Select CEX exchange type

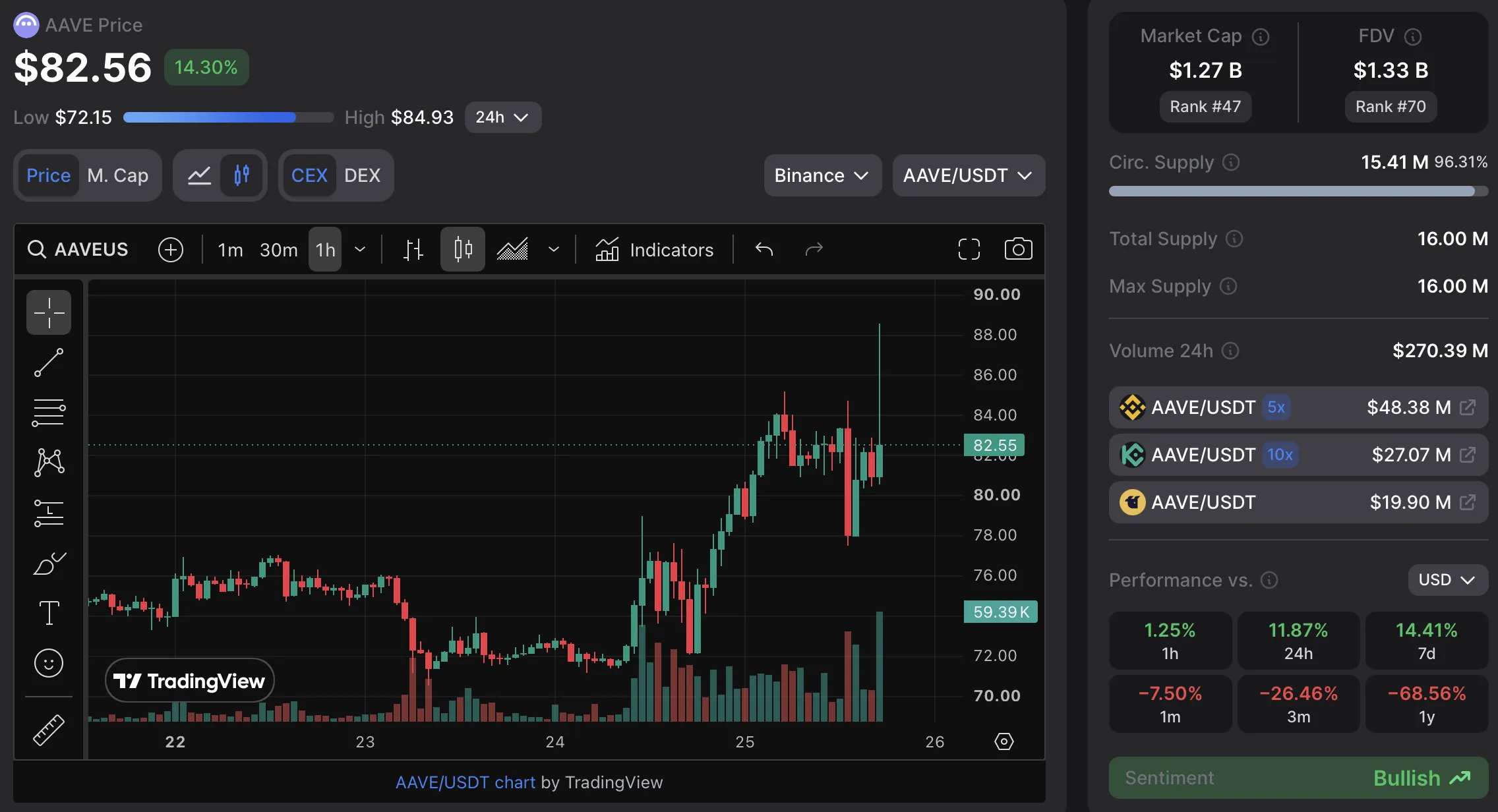tap(309, 175)
